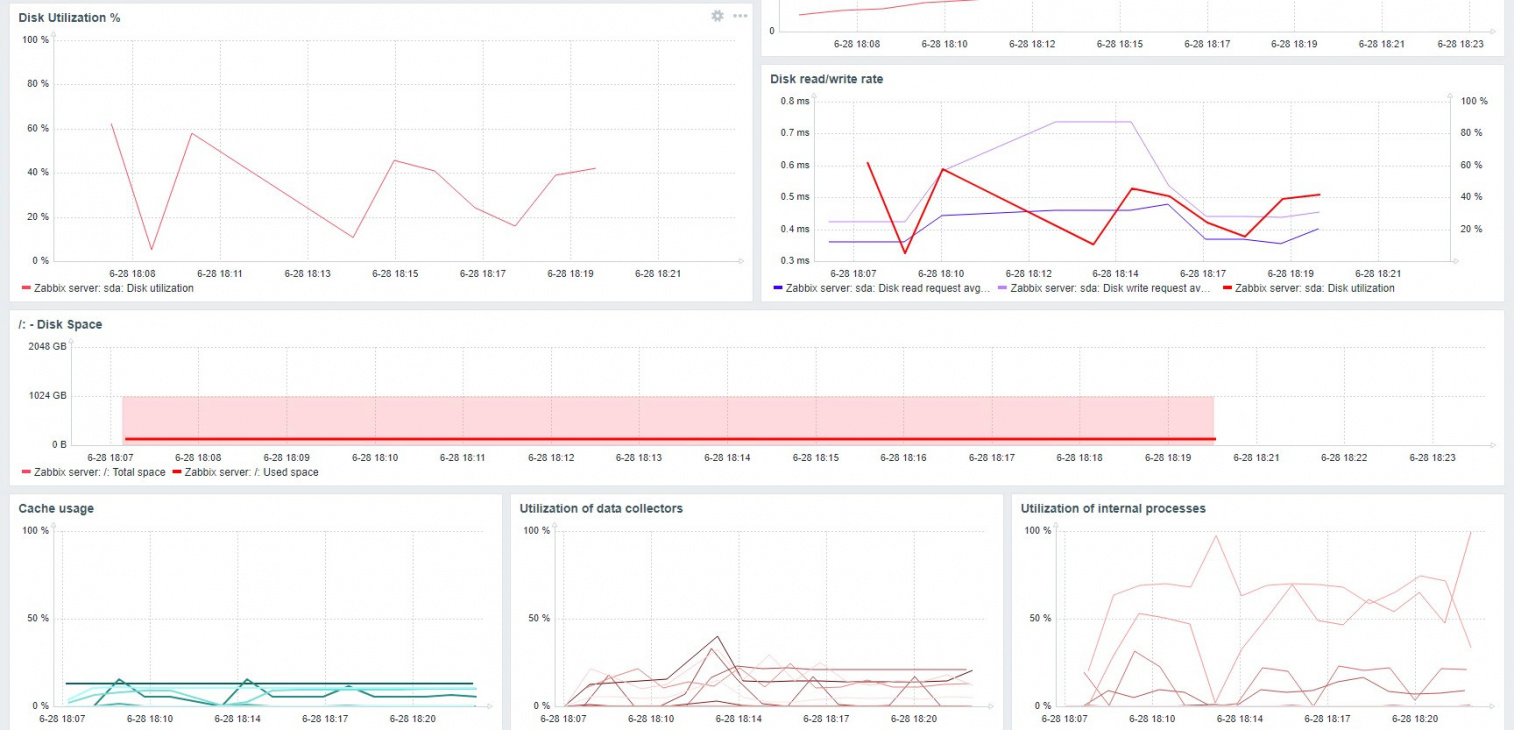The width and height of the screenshot is (1514, 730).
Task: Click the Disk read request avg legend entry
Action: pos(888,288)
